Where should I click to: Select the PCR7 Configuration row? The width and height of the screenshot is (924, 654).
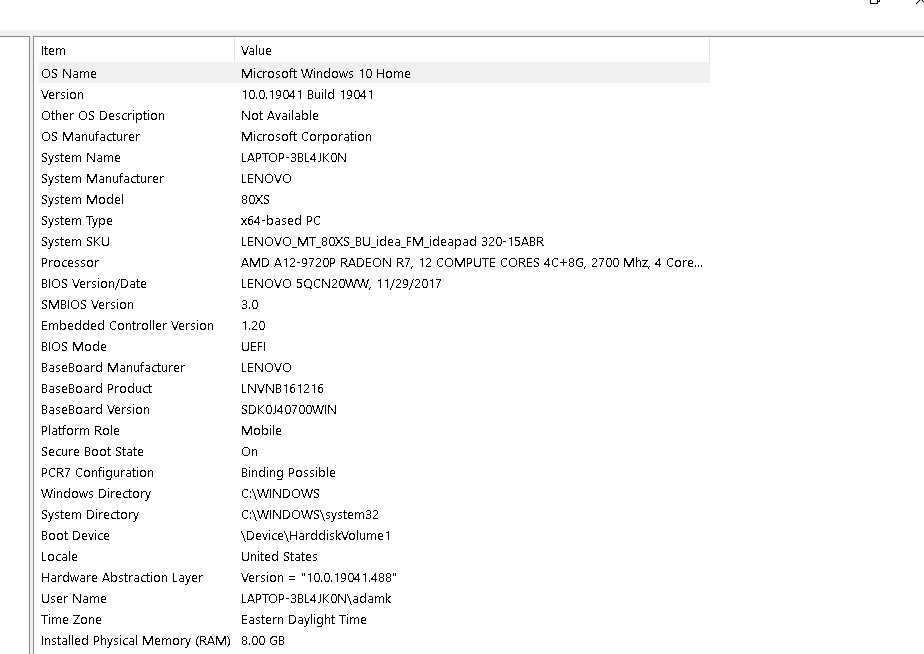(x=374, y=473)
